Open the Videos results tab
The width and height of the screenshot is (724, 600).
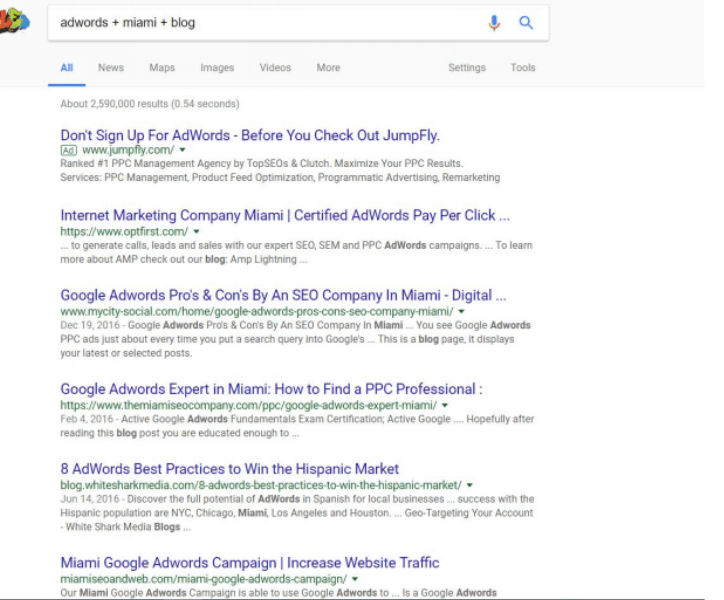tap(275, 68)
